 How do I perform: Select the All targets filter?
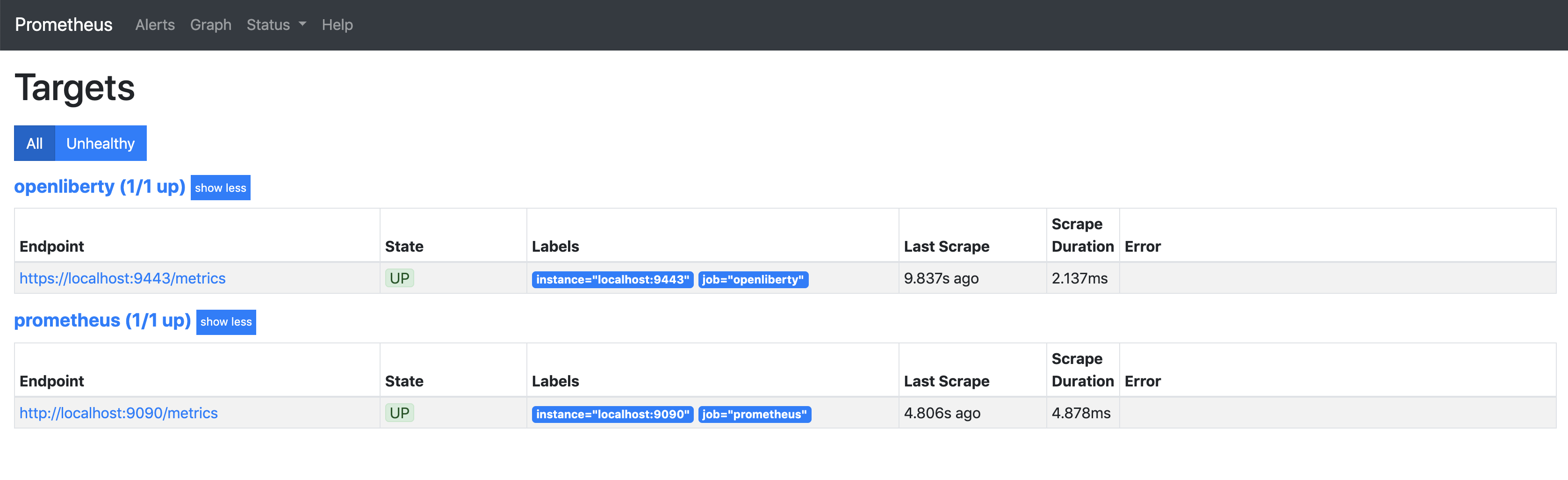pyautogui.click(x=35, y=143)
